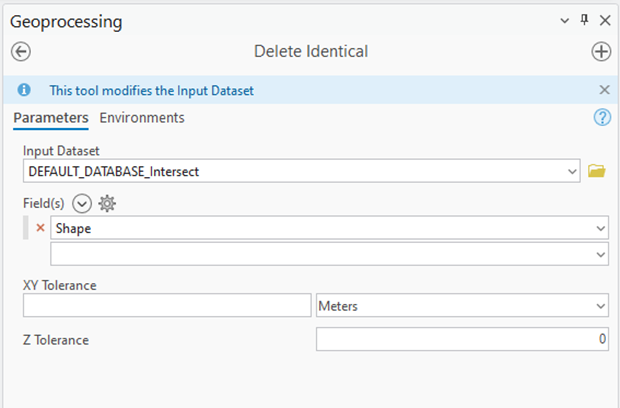The height and width of the screenshot is (408, 620).
Task: Expand the Field(s) circled chevron options
Action: click(82, 203)
